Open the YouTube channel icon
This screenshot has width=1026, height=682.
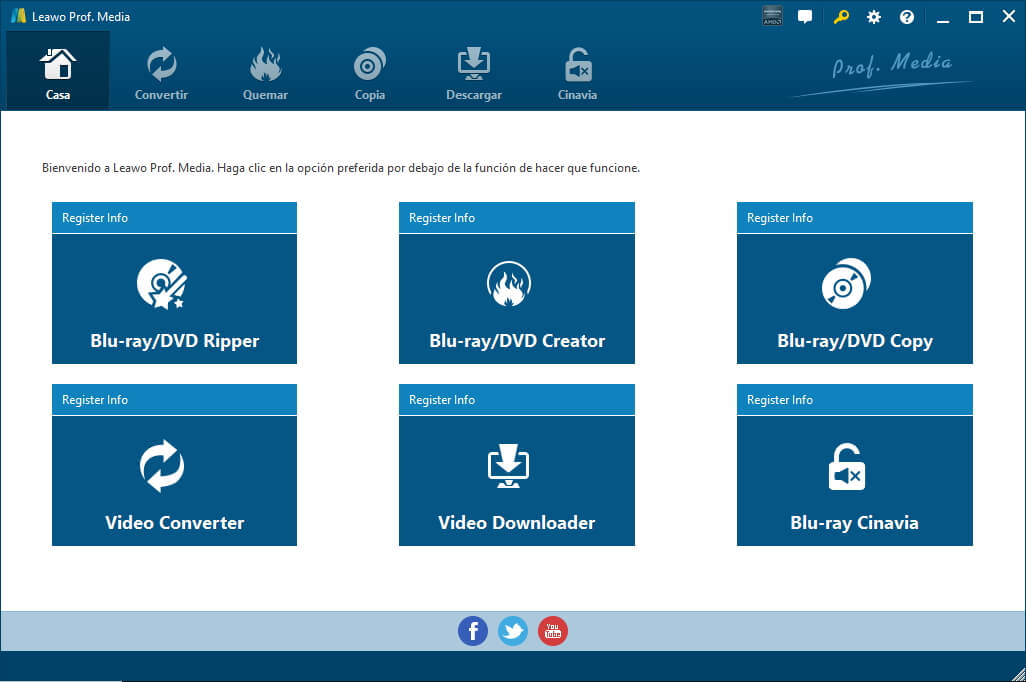point(553,631)
